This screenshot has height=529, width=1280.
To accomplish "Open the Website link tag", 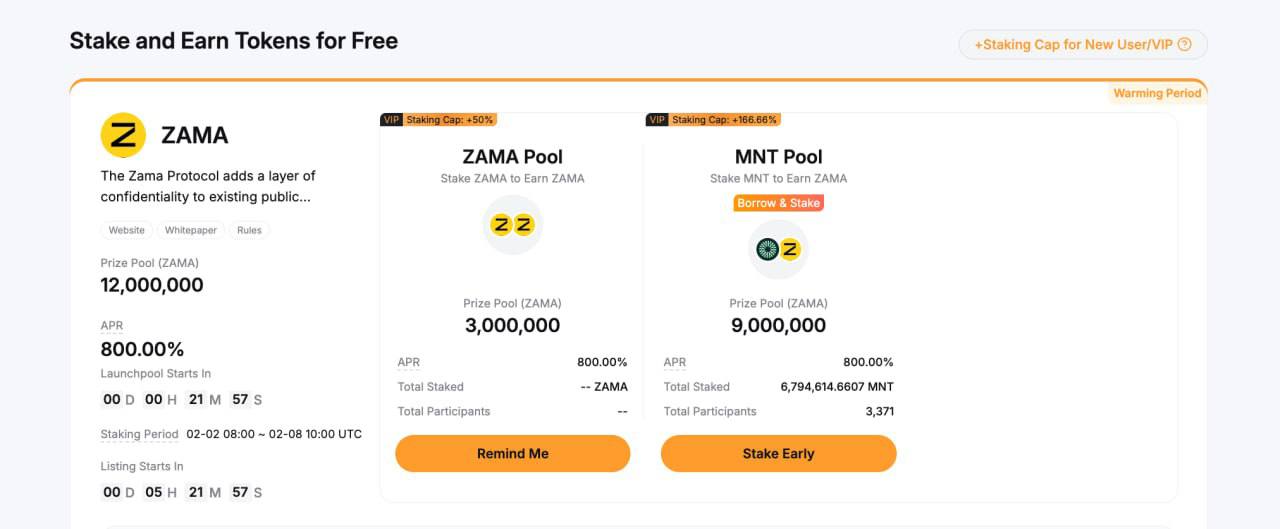I will pos(127,230).
